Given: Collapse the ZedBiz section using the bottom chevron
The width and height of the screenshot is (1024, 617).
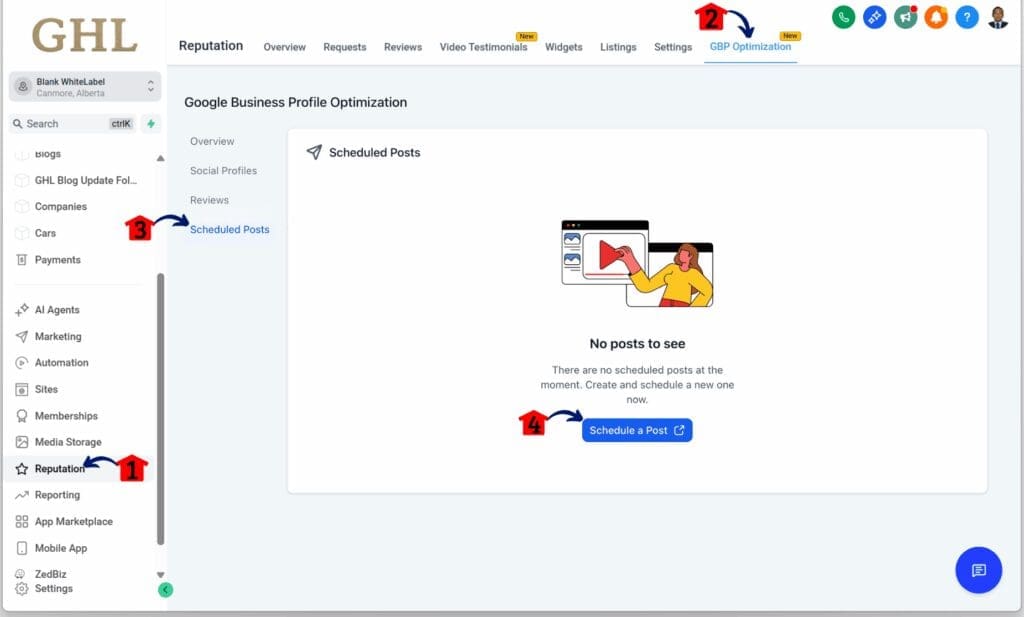Looking at the screenshot, I should click(160, 573).
